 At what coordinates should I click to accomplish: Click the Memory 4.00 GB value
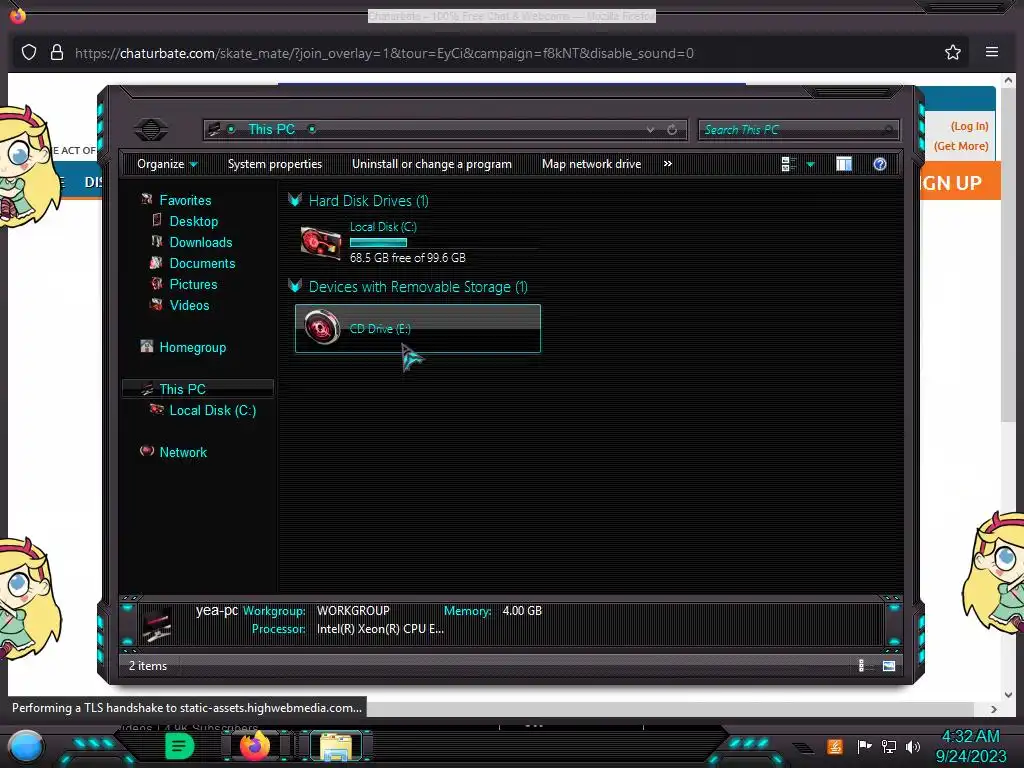point(522,611)
